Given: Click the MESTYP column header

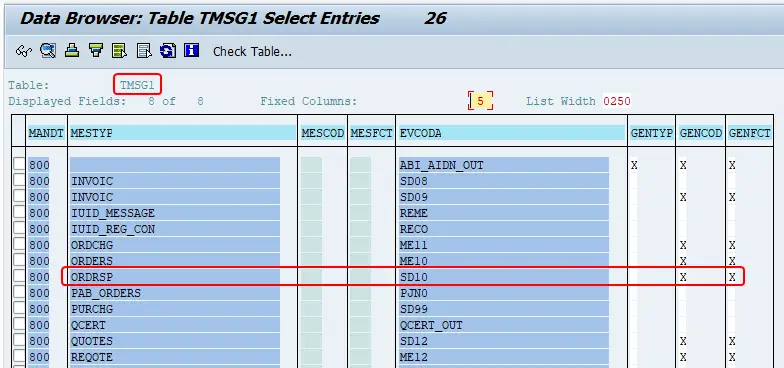Looking at the screenshot, I should [x=183, y=133].
